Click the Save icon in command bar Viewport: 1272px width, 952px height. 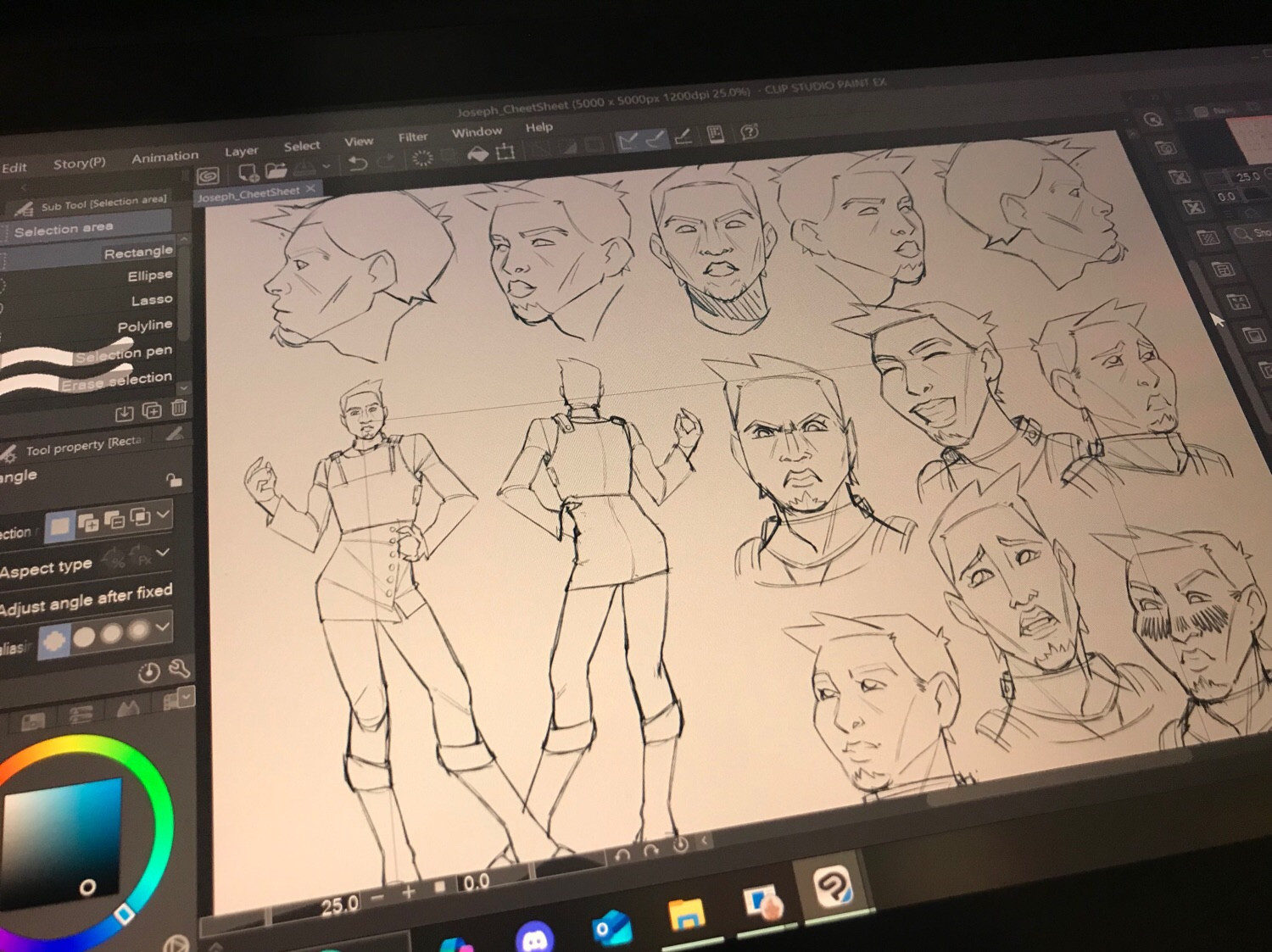pyautogui.click(x=304, y=168)
